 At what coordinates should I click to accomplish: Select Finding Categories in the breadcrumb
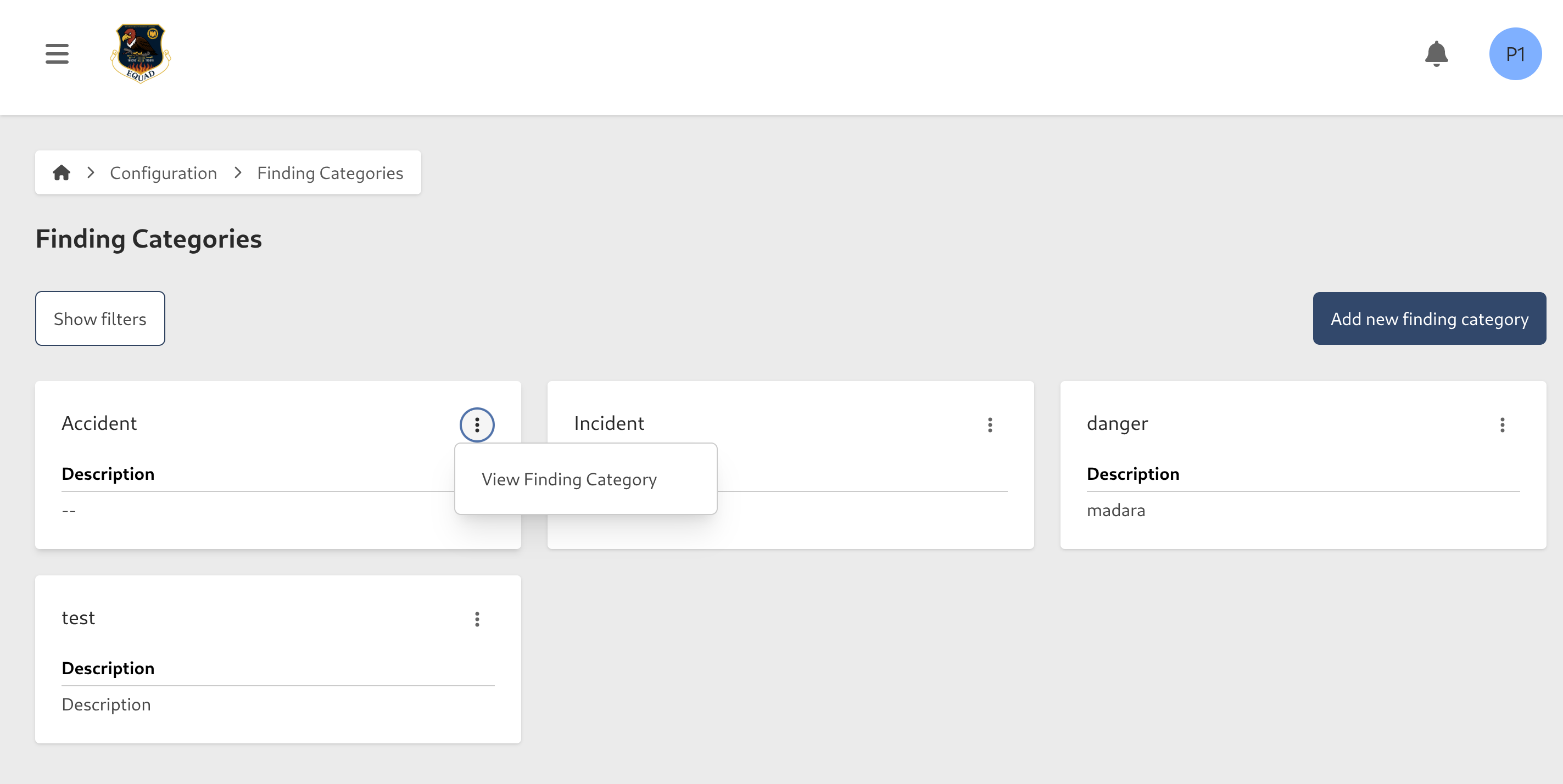(330, 172)
